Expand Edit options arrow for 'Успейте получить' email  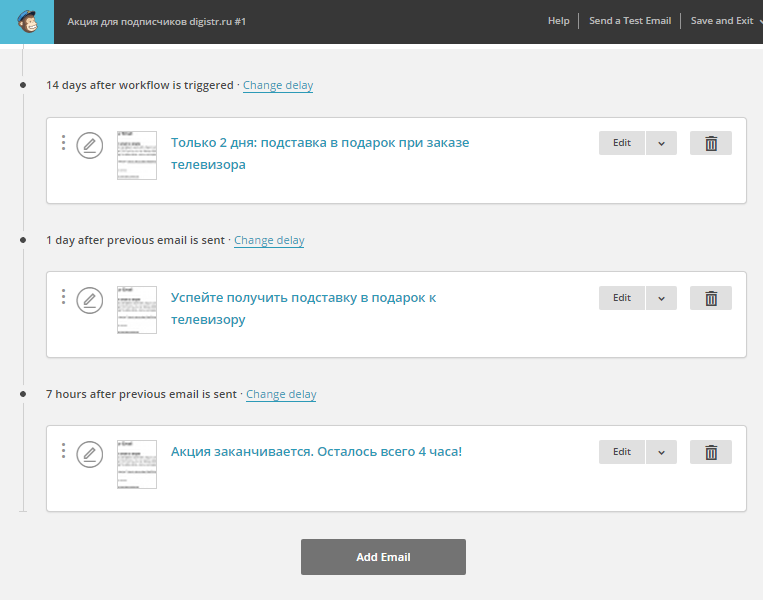tap(661, 298)
